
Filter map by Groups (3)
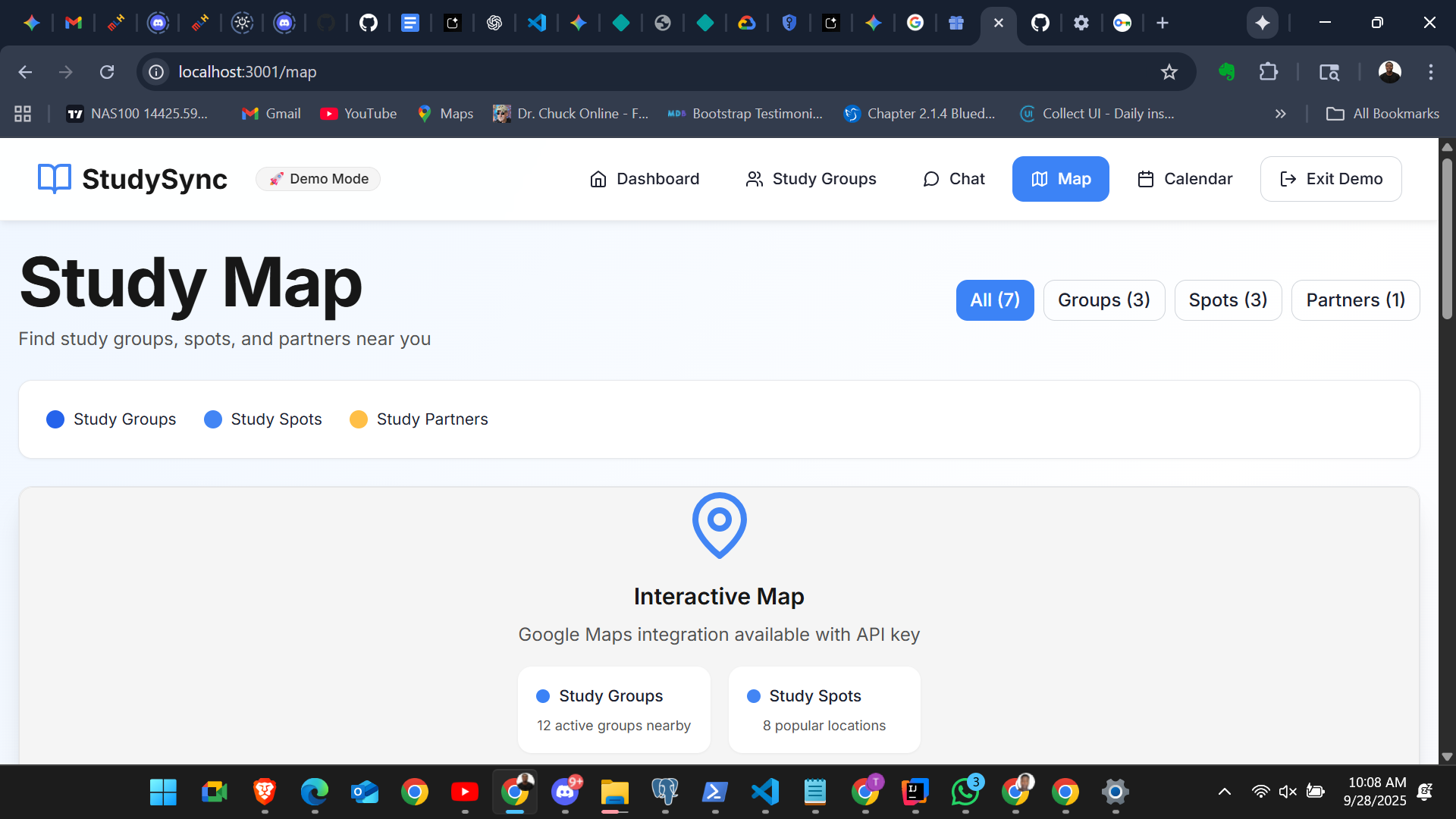1103,300
